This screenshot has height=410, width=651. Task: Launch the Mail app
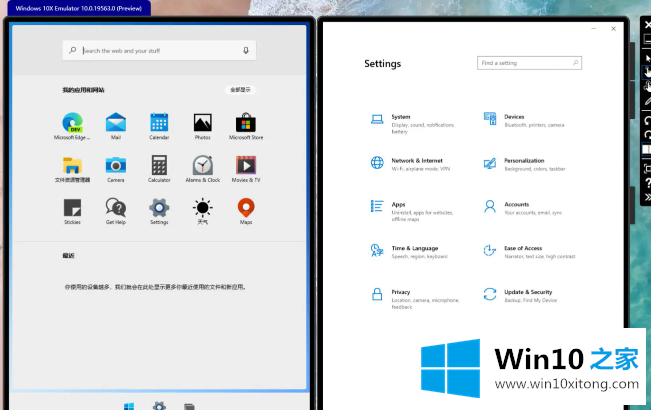[116, 124]
